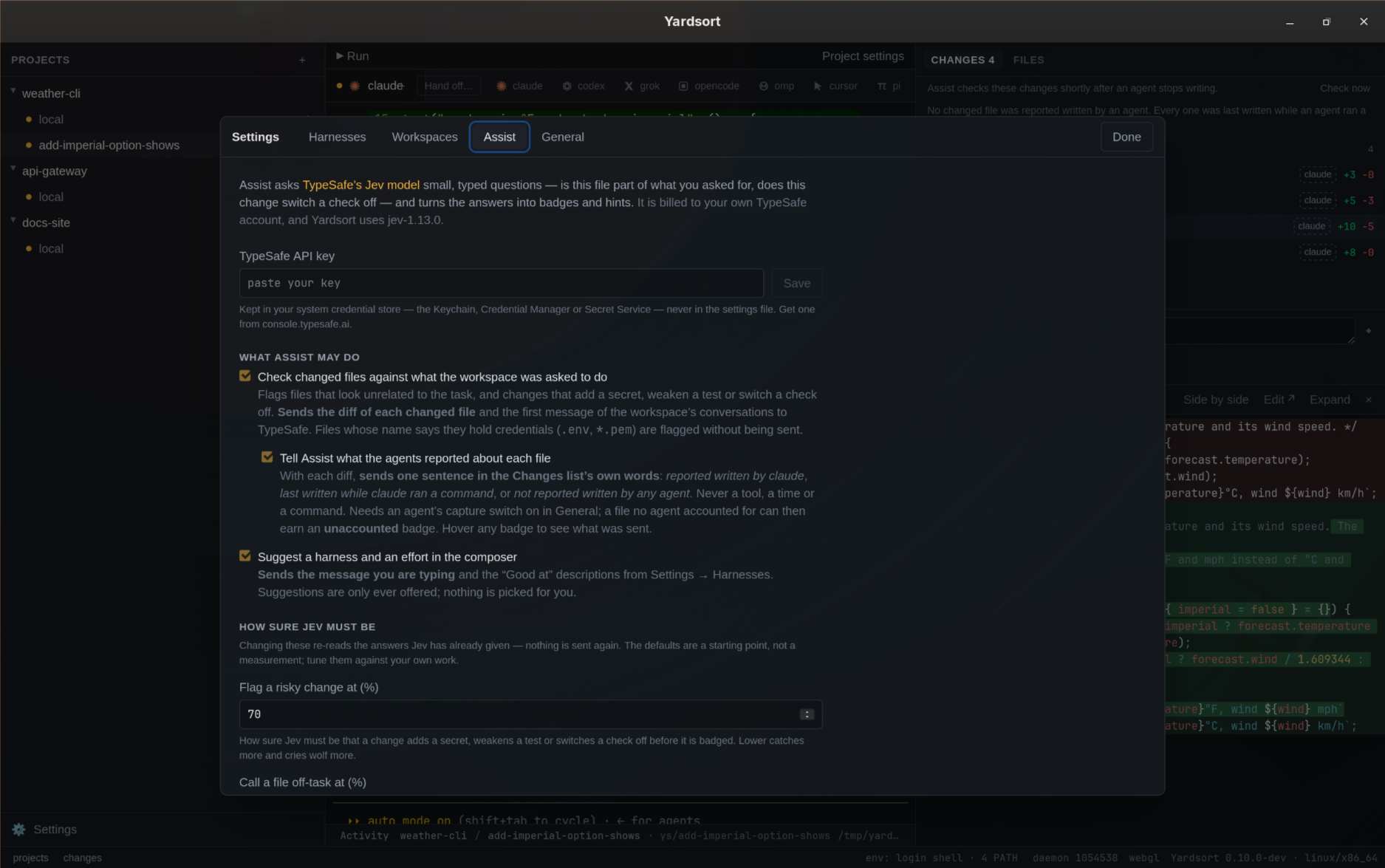Image resolution: width=1385 pixels, height=868 pixels.
Task: Switch diff to Side by side
Action: pos(1216,400)
